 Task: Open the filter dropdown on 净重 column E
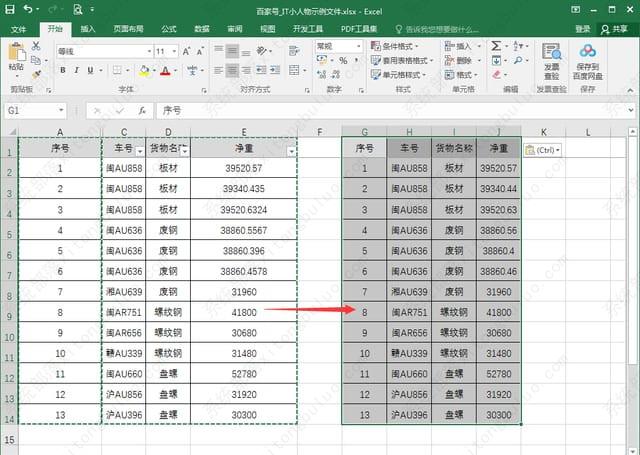[x=291, y=152]
